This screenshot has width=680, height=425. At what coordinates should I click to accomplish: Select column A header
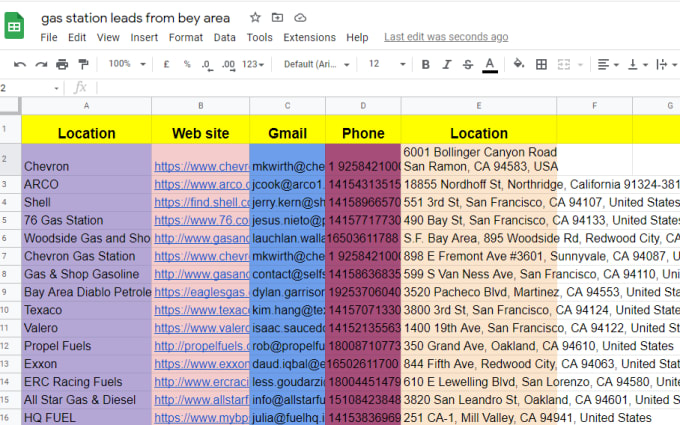(86, 106)
